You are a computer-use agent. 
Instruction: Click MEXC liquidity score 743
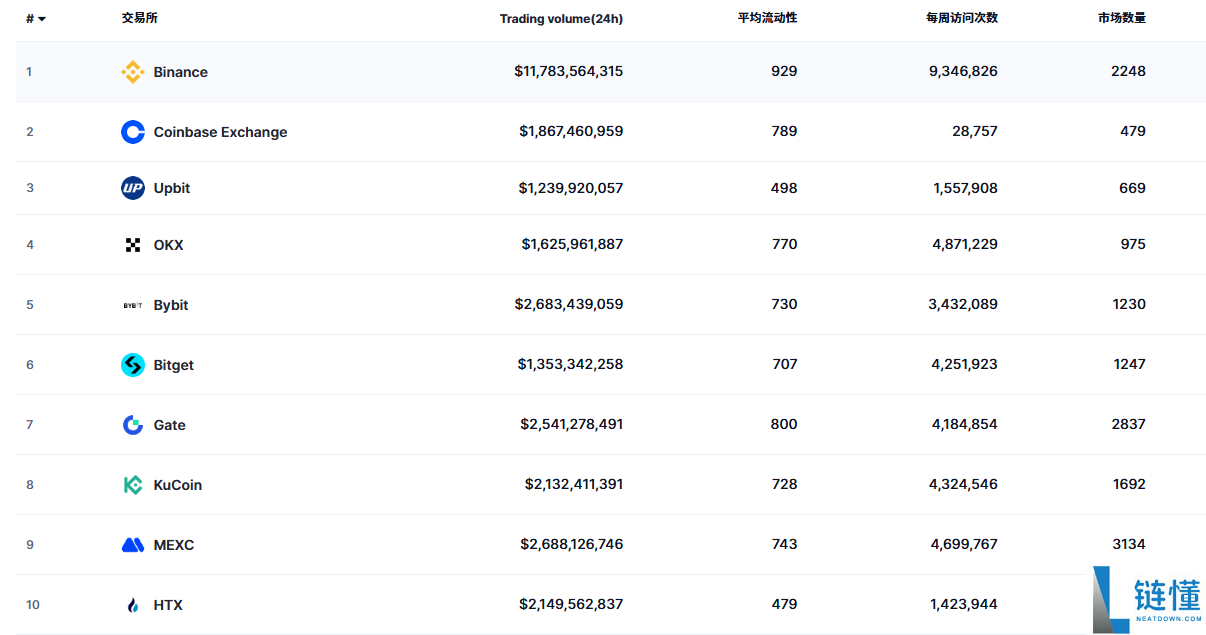[784, 544]
